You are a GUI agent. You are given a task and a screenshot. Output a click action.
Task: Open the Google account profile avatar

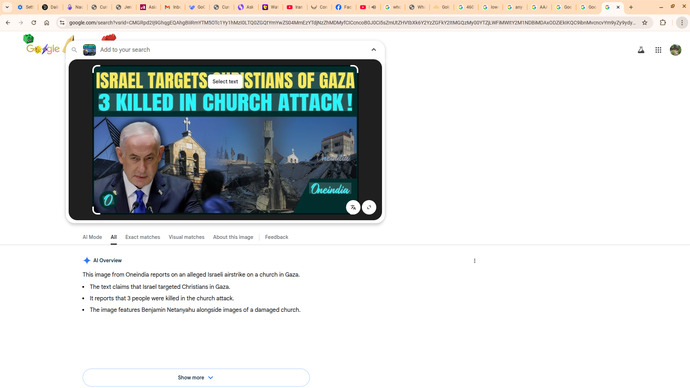pyautogui.click(x=675, y=50)
